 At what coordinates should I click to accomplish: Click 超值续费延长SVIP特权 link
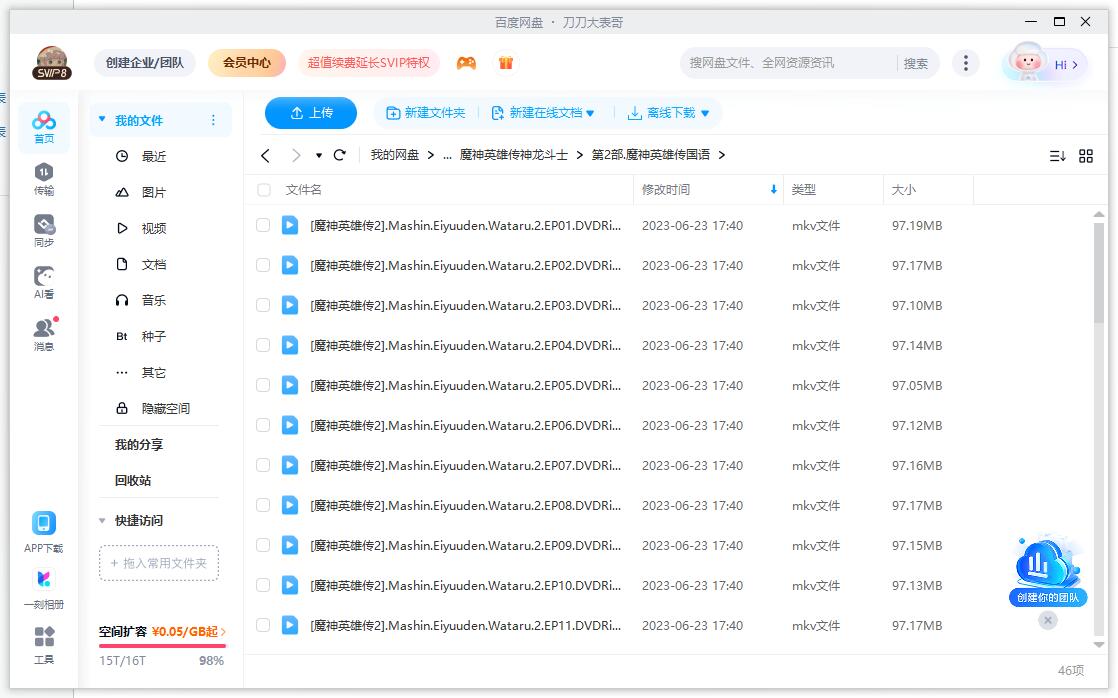click(369, 63)
